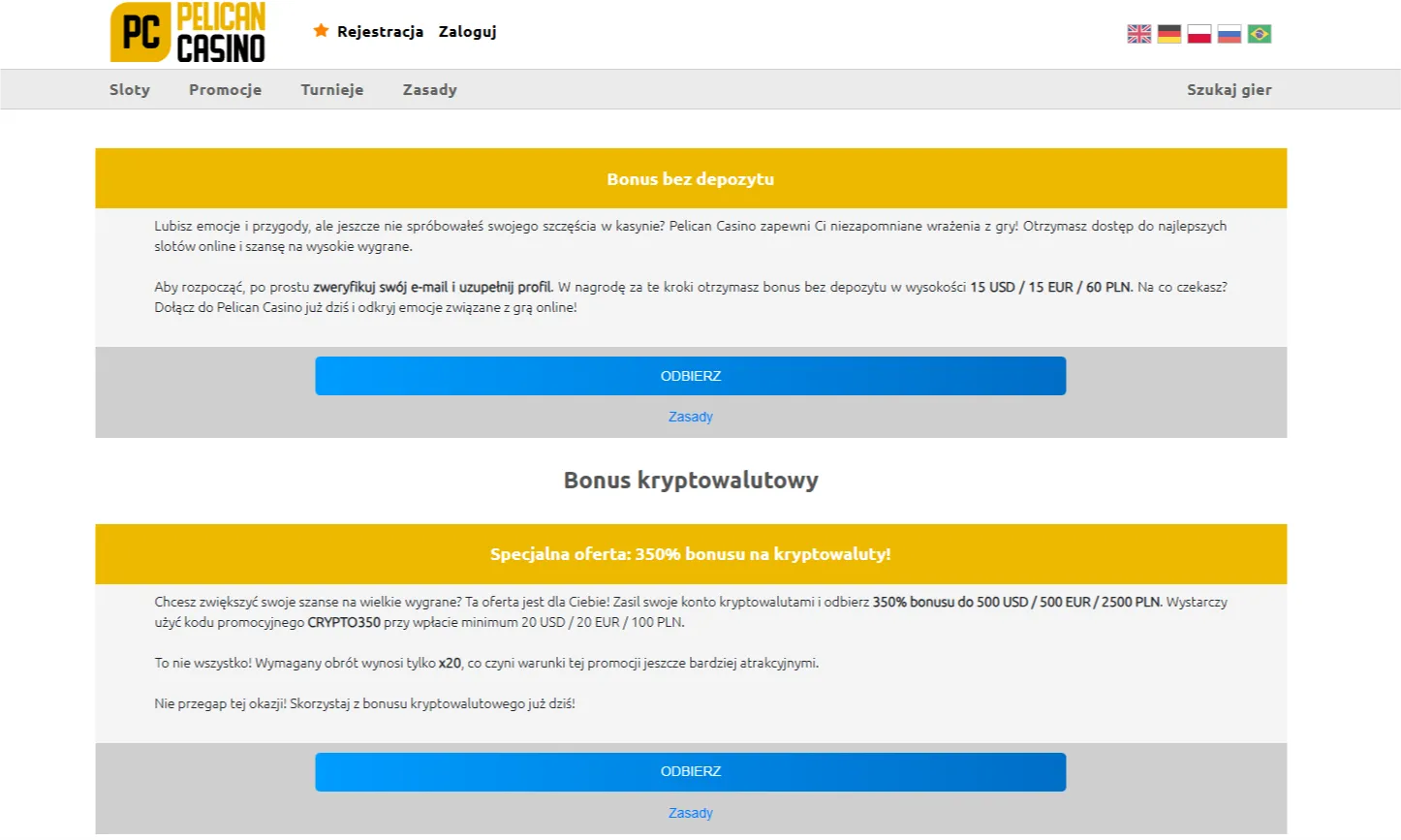Select Zasady in the navigation bar
This screenshot has width=1401, height=840.
point(430,90)
